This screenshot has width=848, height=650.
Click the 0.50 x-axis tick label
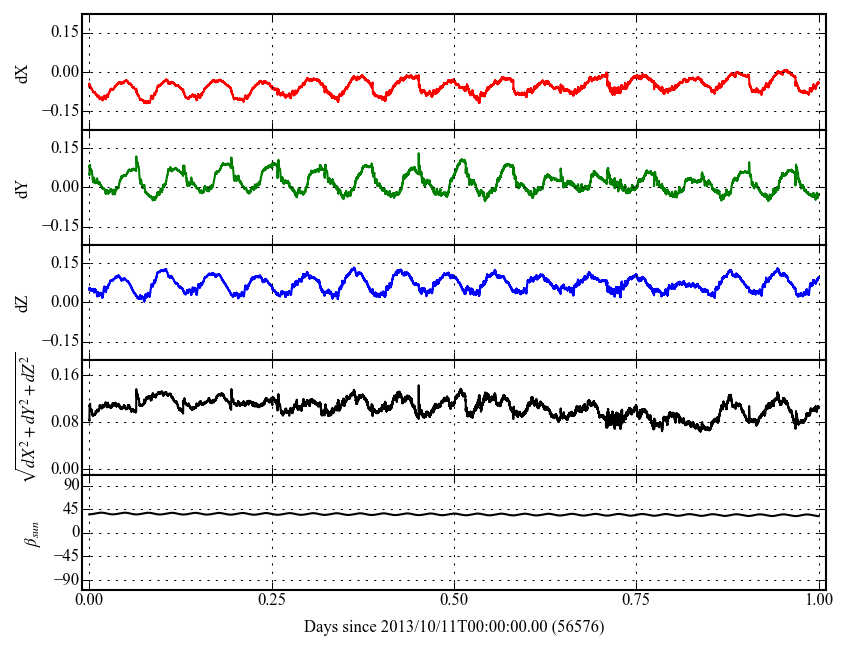pyautogui.click(x=454, y=601)
